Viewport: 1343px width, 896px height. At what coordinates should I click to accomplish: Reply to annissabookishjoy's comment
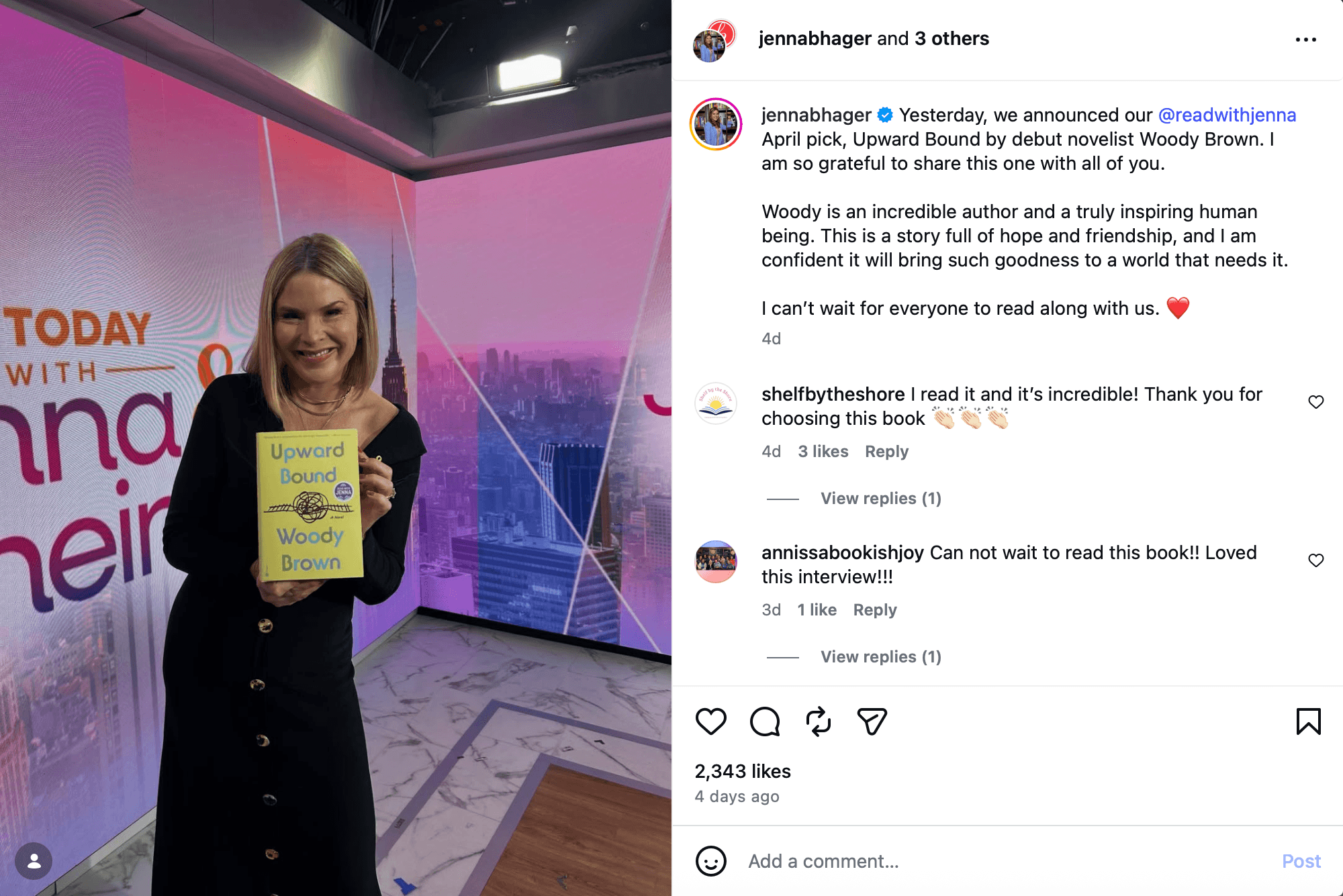[x=875, y=610]
